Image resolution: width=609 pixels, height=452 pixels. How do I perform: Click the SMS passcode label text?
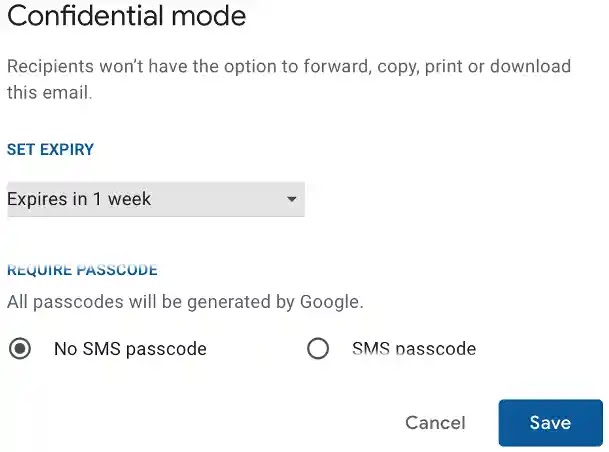pos(414,349)
